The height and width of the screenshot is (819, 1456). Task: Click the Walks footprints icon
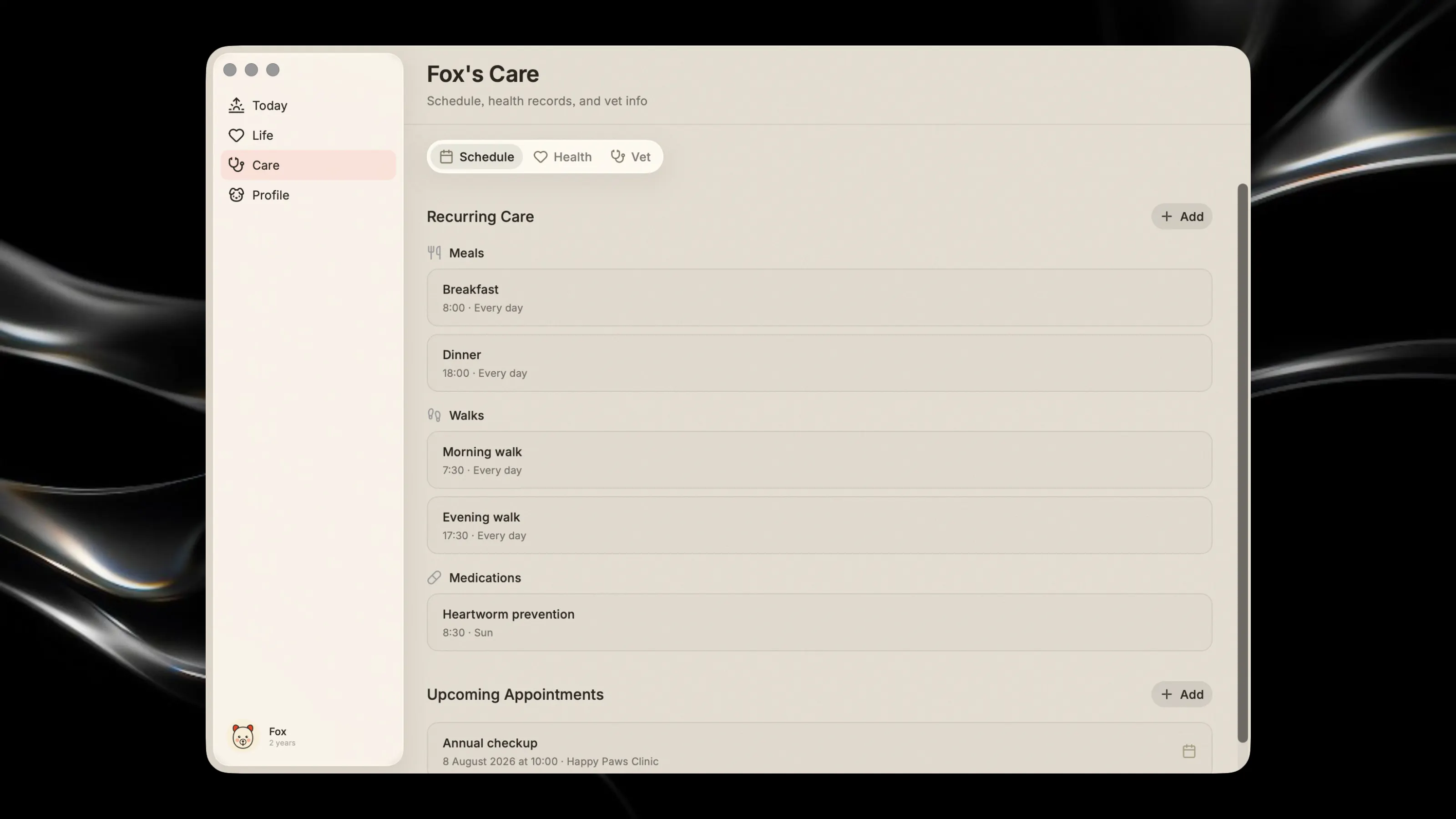tap(434, 415)
